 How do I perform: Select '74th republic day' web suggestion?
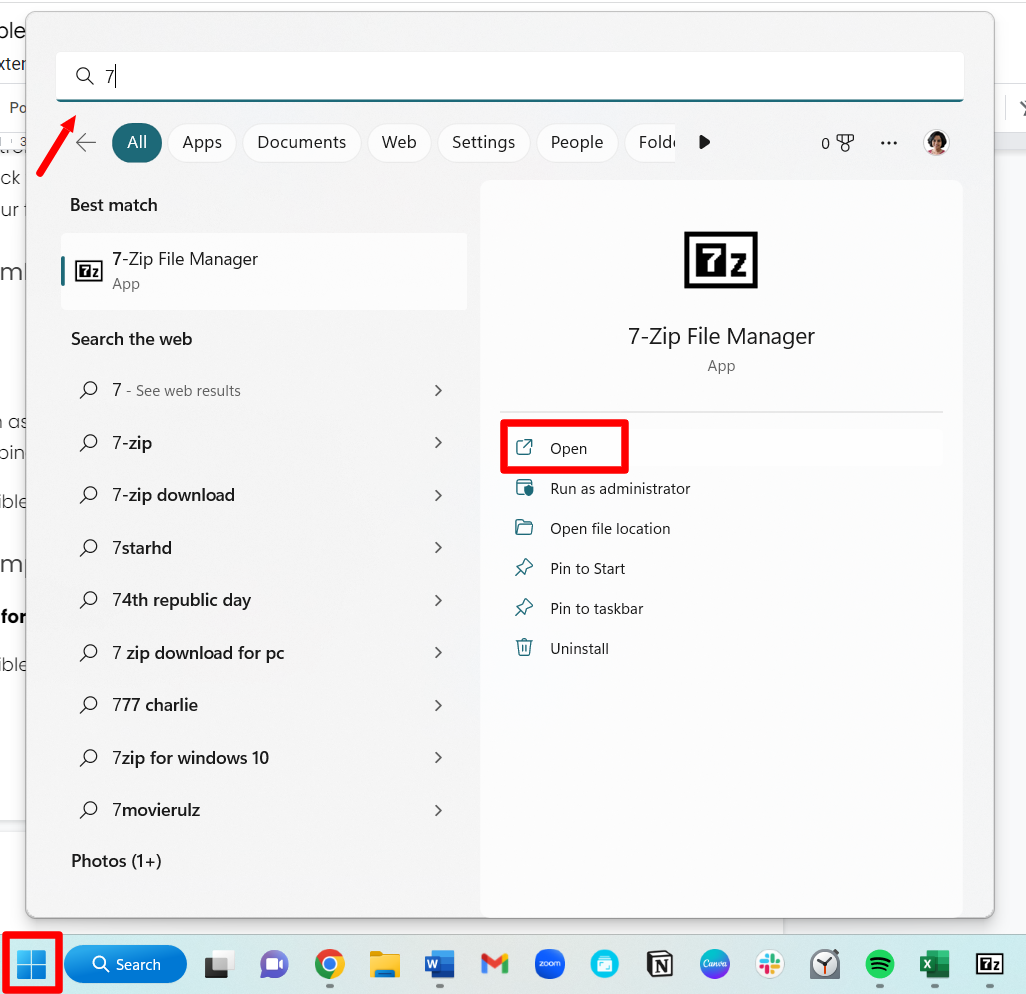(264, 600)
